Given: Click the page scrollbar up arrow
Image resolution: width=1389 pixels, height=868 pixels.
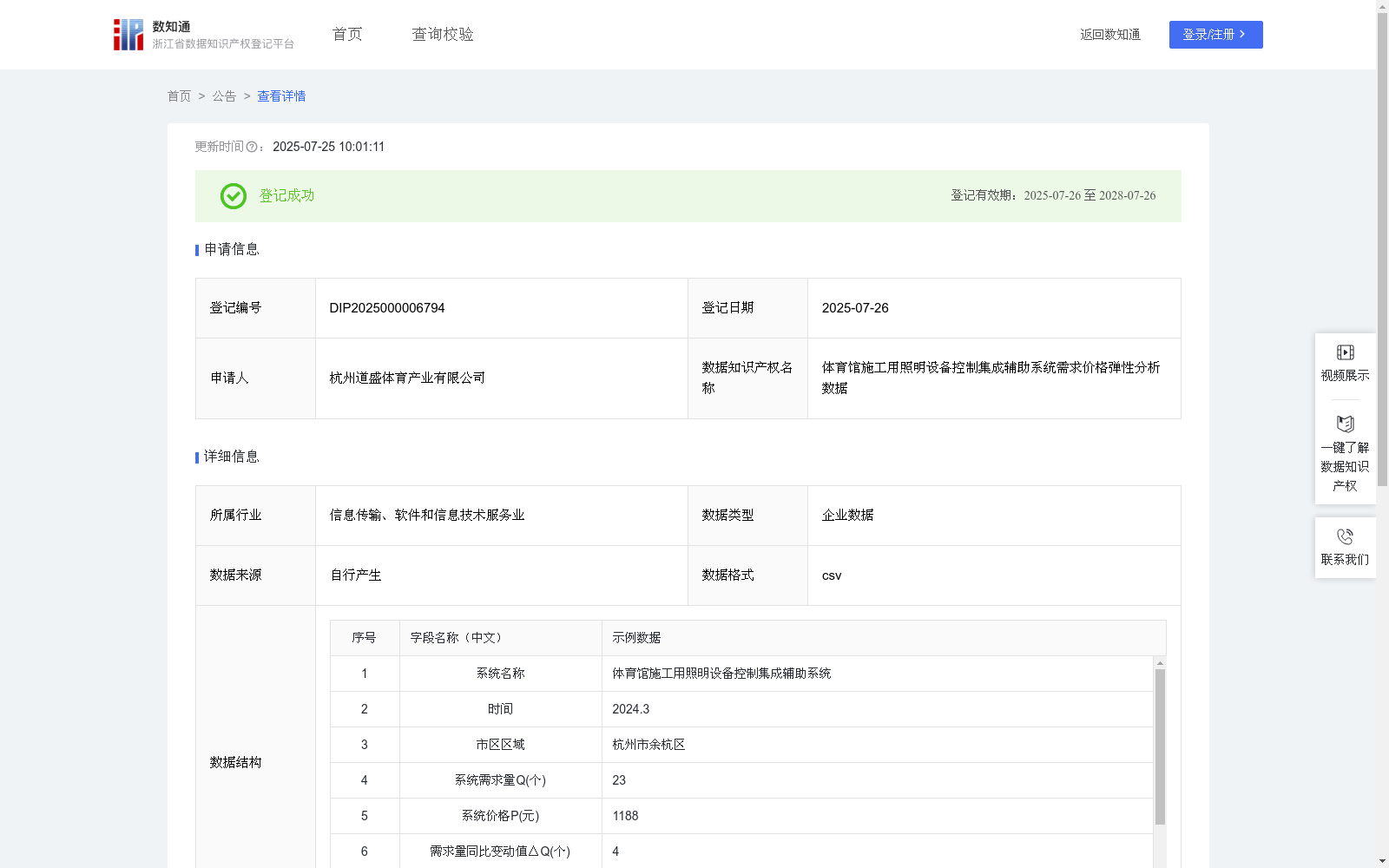Looking at the screenshot, I should 1382,6.
